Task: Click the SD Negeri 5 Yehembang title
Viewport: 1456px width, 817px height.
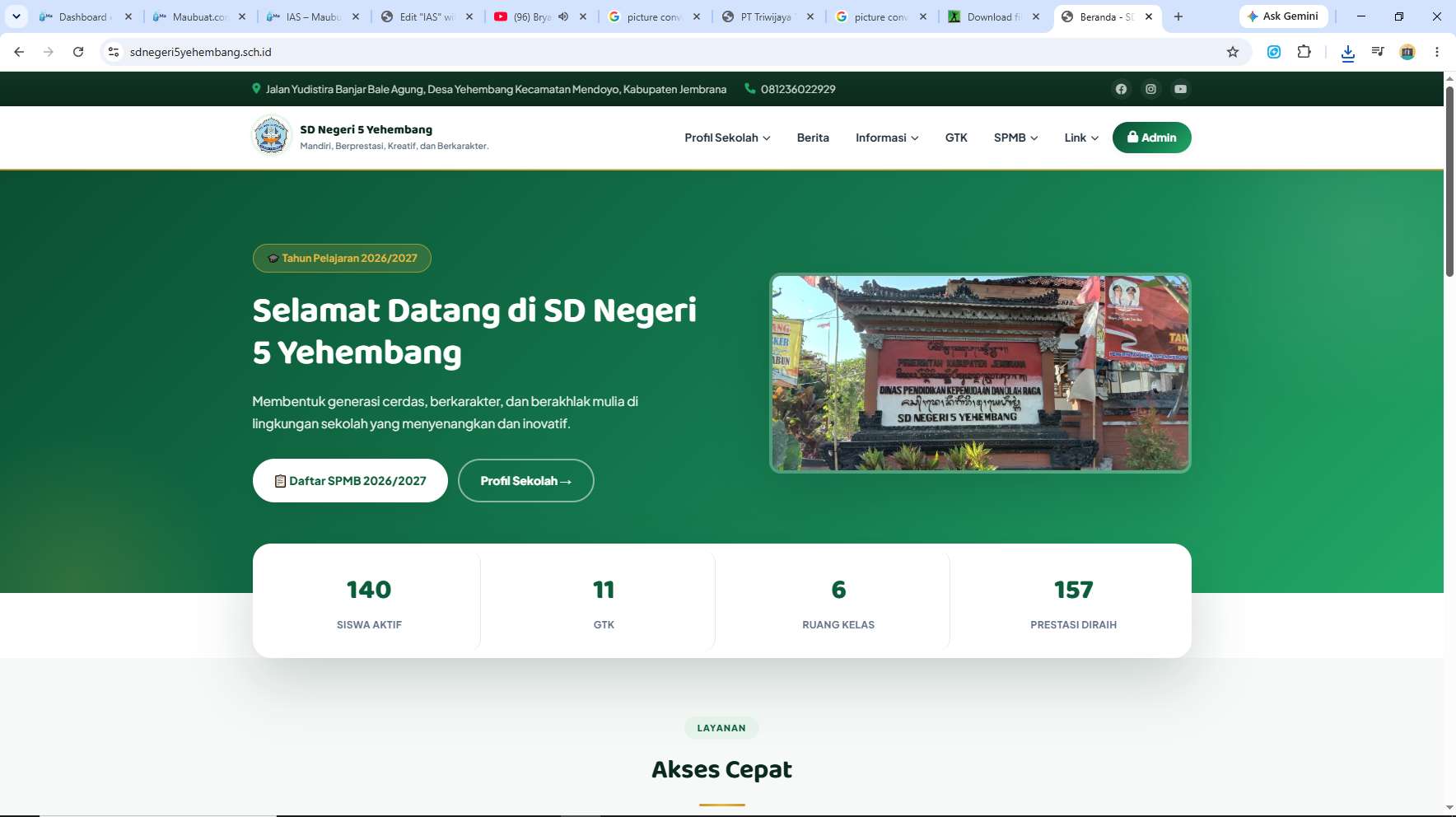Action: (x=366, y=129)
